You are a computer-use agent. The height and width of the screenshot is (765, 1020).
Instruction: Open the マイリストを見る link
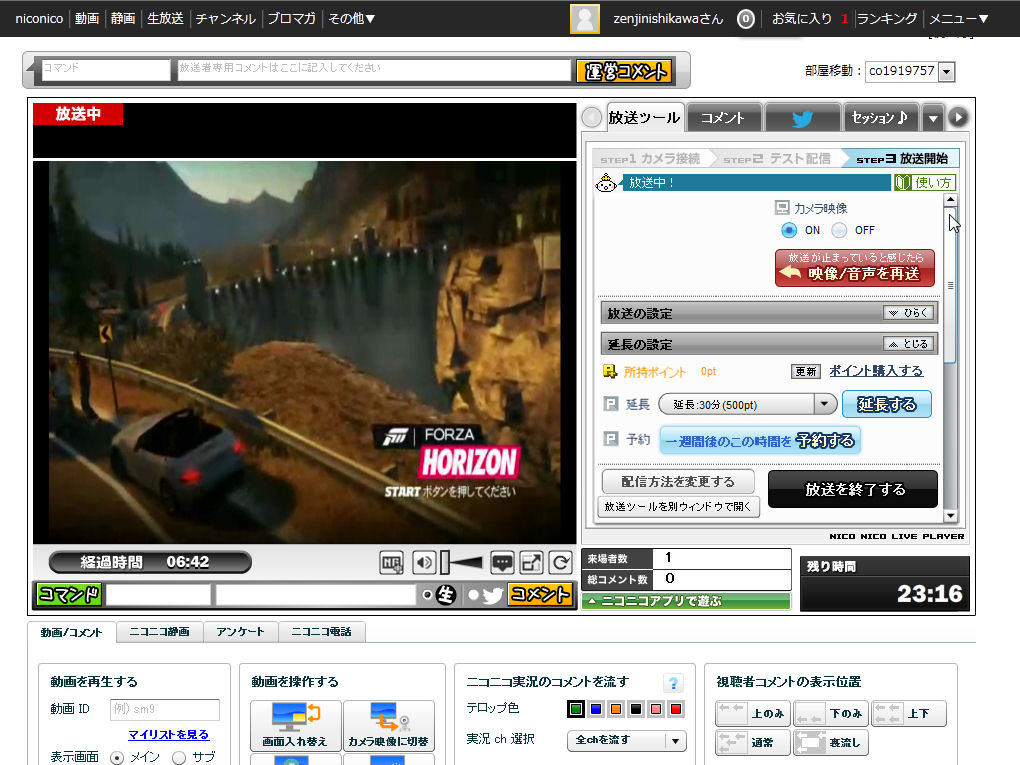168,734
